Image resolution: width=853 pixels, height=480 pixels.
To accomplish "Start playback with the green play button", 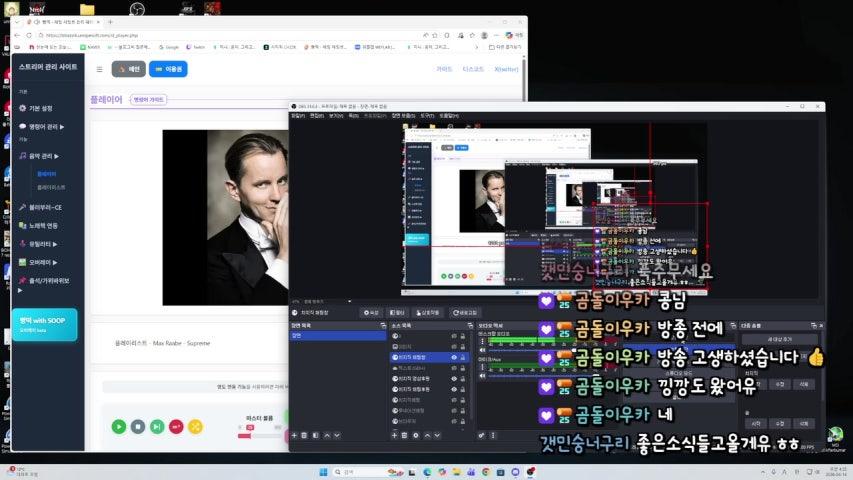I will (119, 427).
